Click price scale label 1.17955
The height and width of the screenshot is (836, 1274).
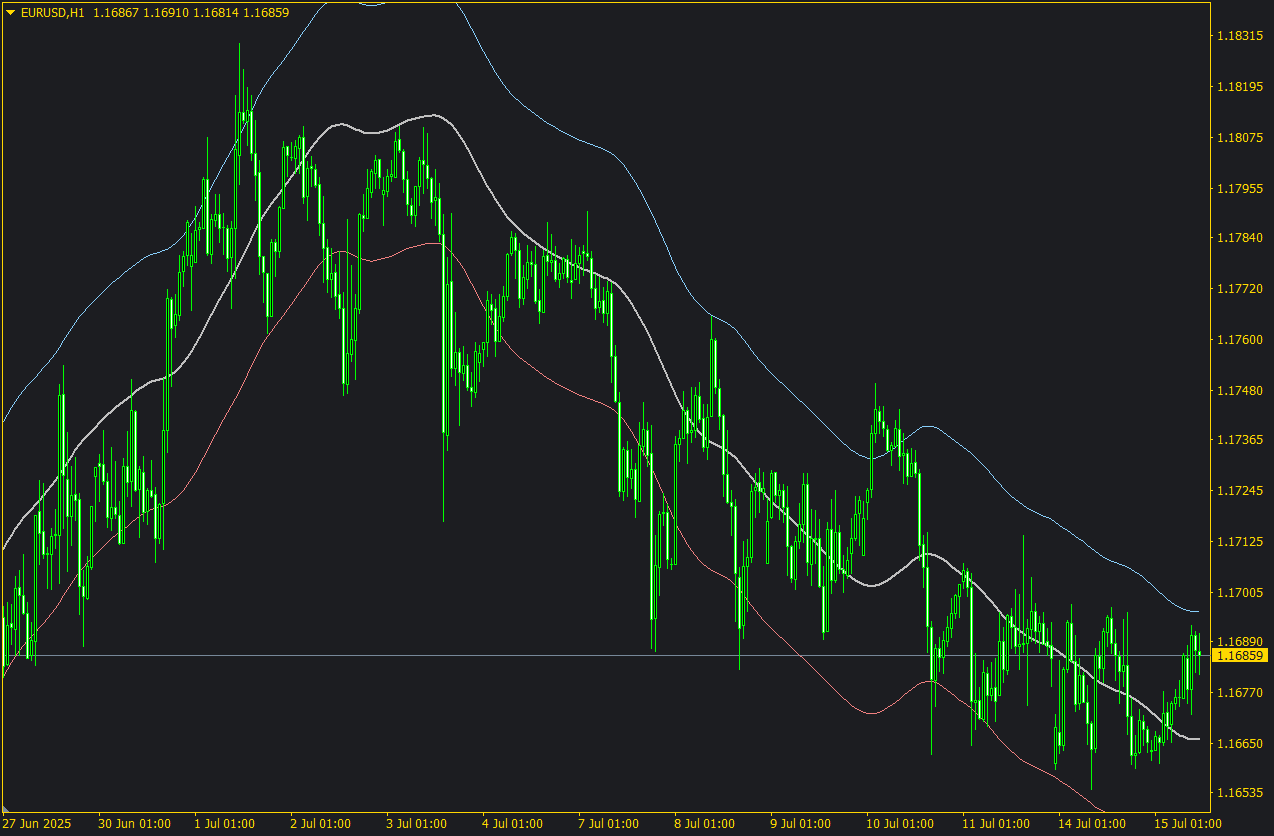pos(1238,188)
